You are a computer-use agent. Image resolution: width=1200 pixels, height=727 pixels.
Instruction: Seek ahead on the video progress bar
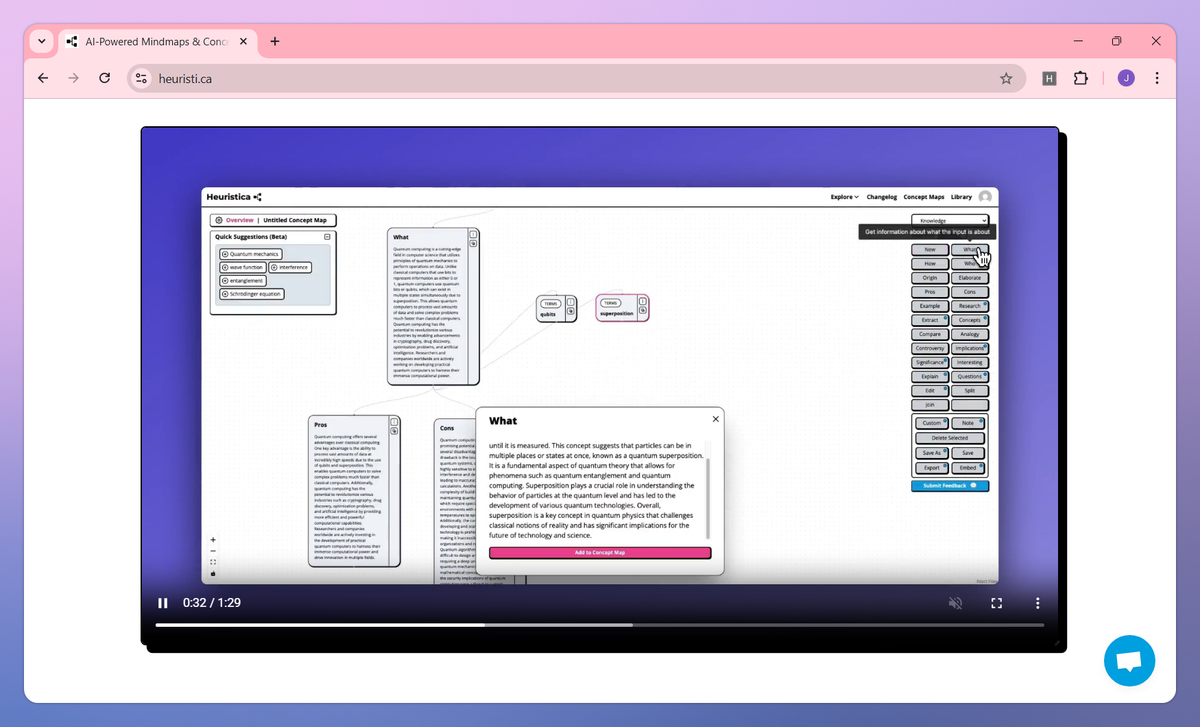(800, 624)
